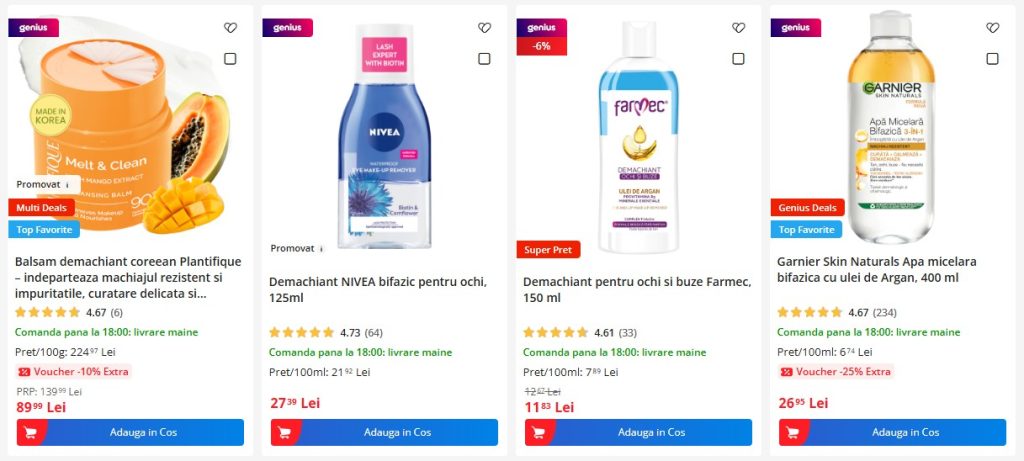Screen dimensions: 1024x461
Task: Favorite the Farmec demachiant with heart icon
Action: (738, 28)
